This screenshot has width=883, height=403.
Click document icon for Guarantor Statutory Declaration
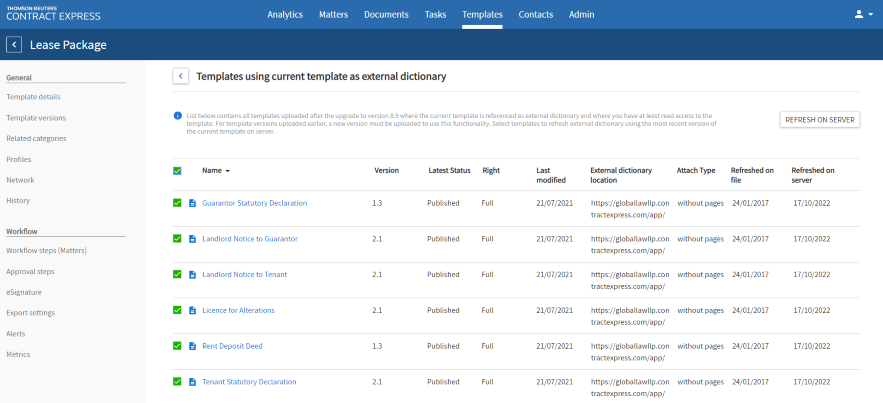(x=192, y=203)
